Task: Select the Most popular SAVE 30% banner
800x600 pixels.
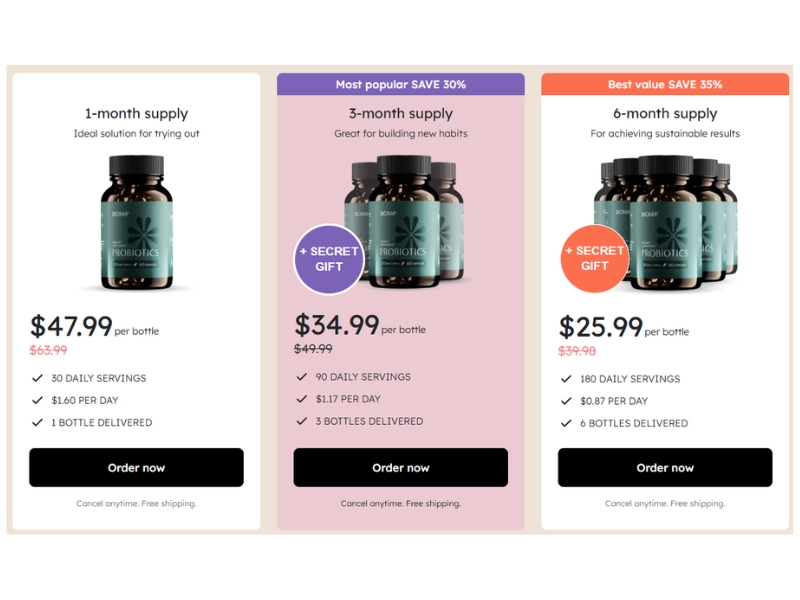Action: pos(400,85)
